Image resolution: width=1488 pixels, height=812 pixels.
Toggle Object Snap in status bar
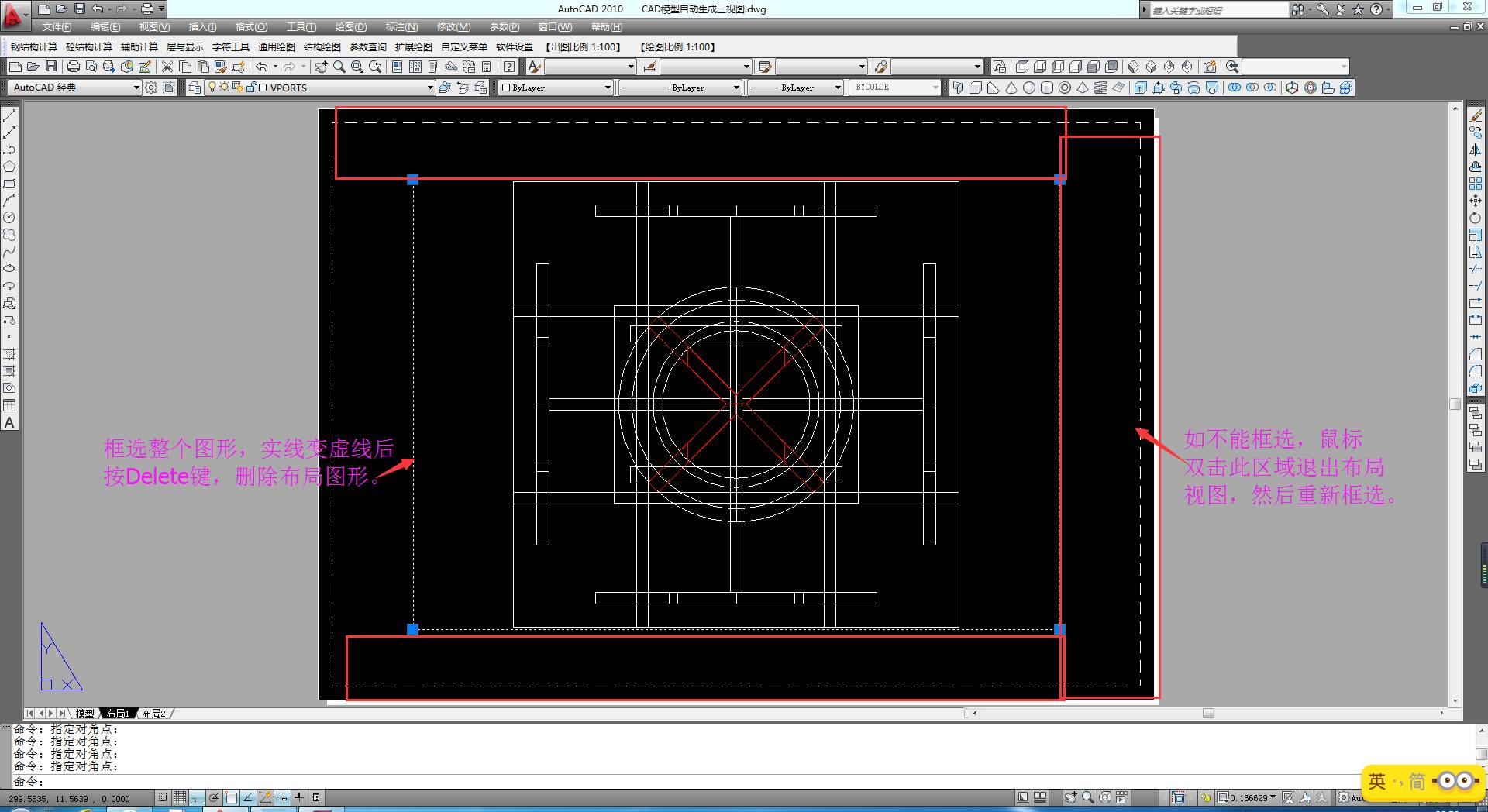click(231, 797)
